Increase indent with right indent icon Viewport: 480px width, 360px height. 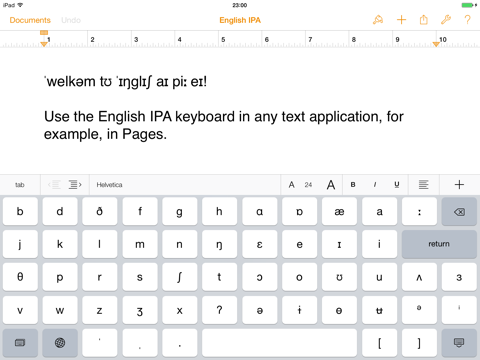(x=75, y=185)
